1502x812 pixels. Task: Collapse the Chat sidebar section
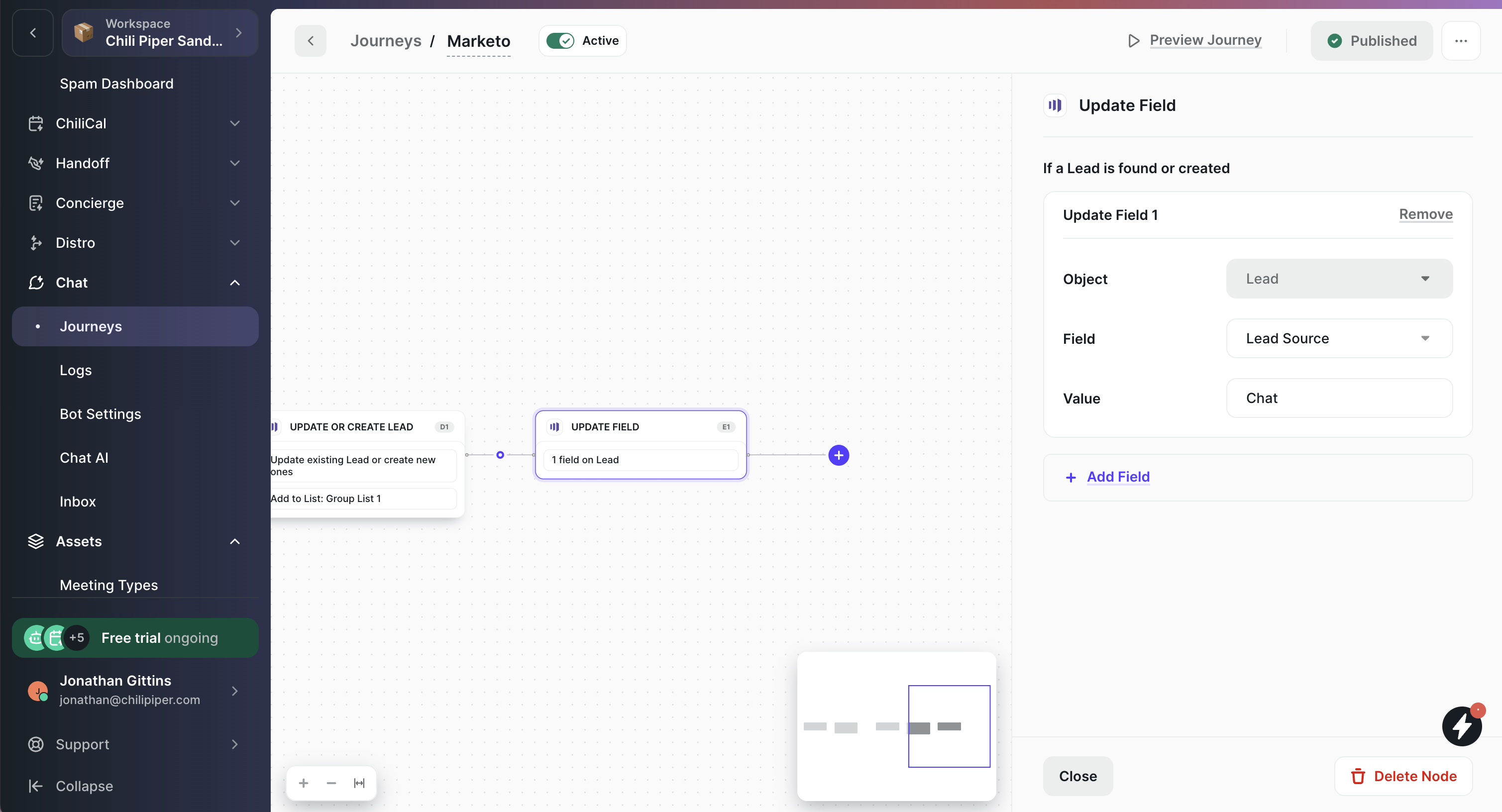235,283
